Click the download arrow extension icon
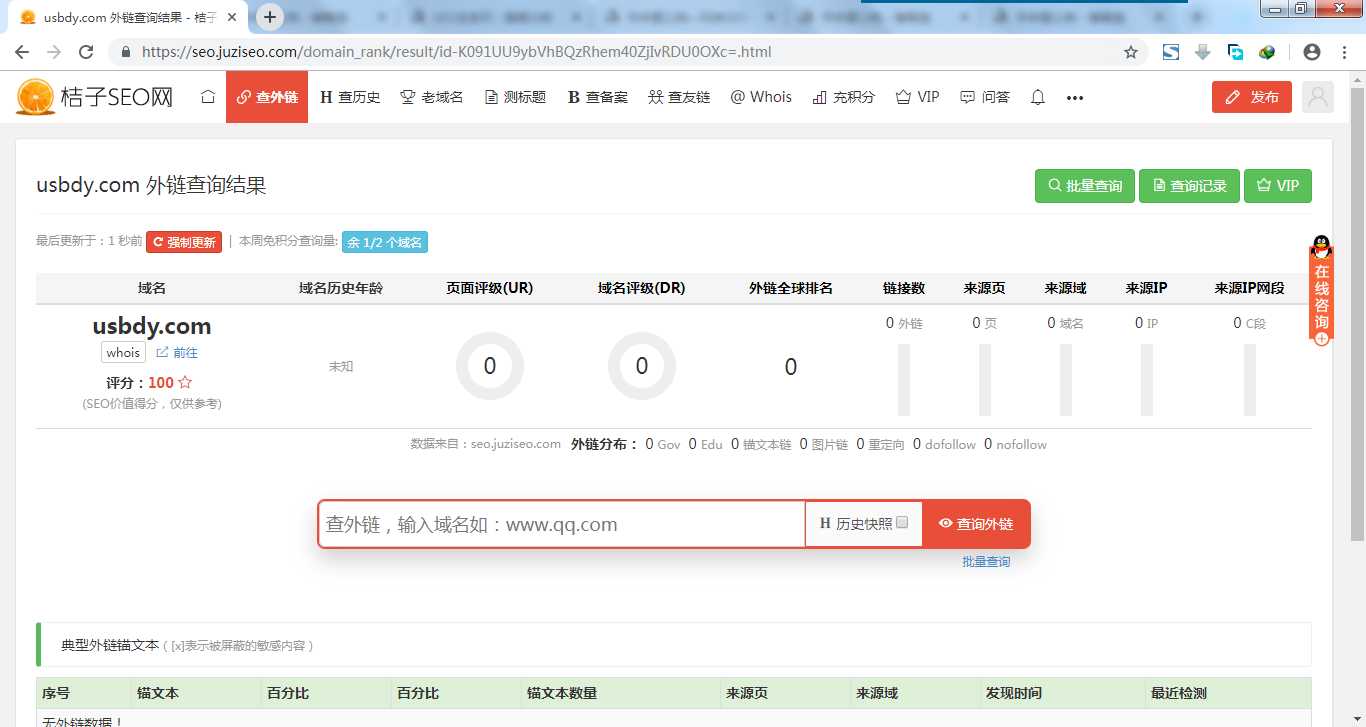Screen dimensions: 1366x727 point(1203,52)
